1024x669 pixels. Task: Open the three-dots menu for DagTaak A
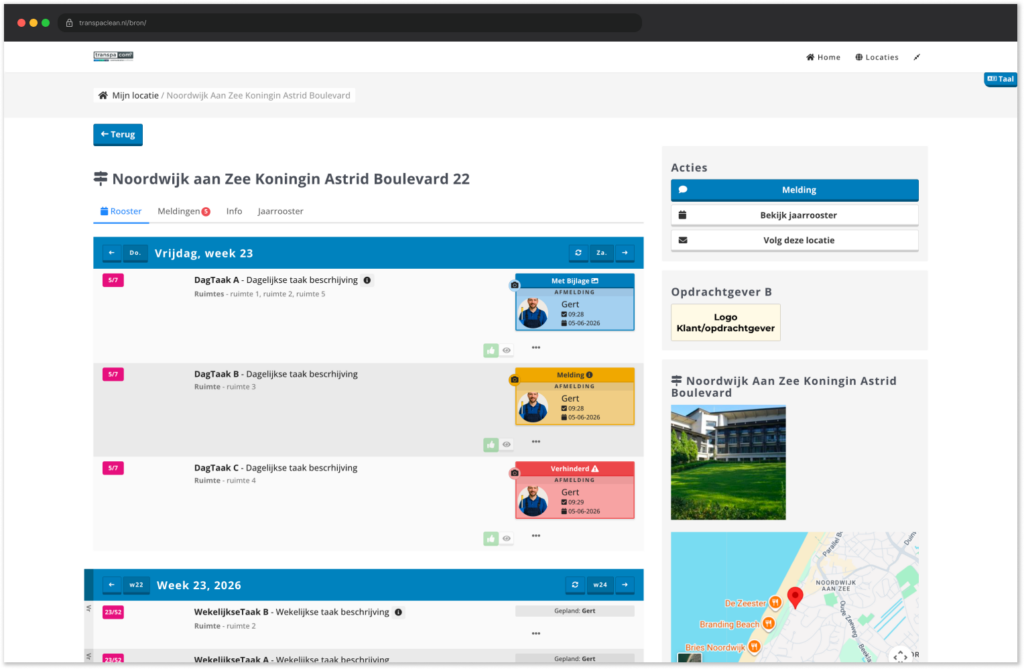pyautogui.click(x=536, y=348)
